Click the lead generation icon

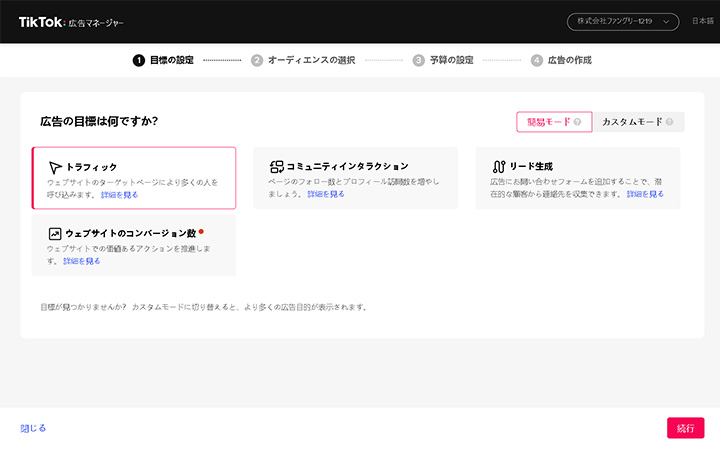coord(499,166)
